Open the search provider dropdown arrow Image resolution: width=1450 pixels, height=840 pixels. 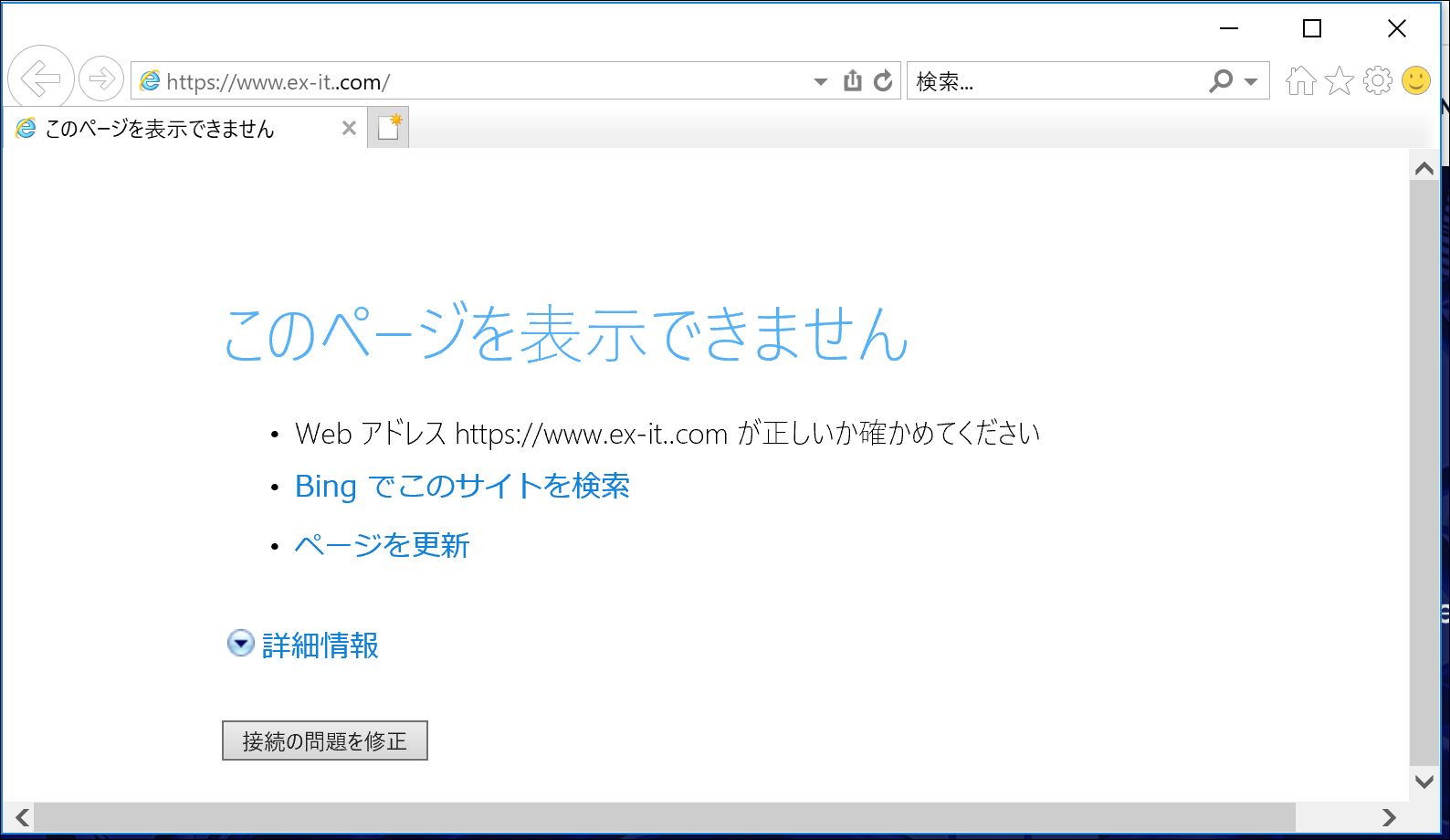(x=1251, y=82)
